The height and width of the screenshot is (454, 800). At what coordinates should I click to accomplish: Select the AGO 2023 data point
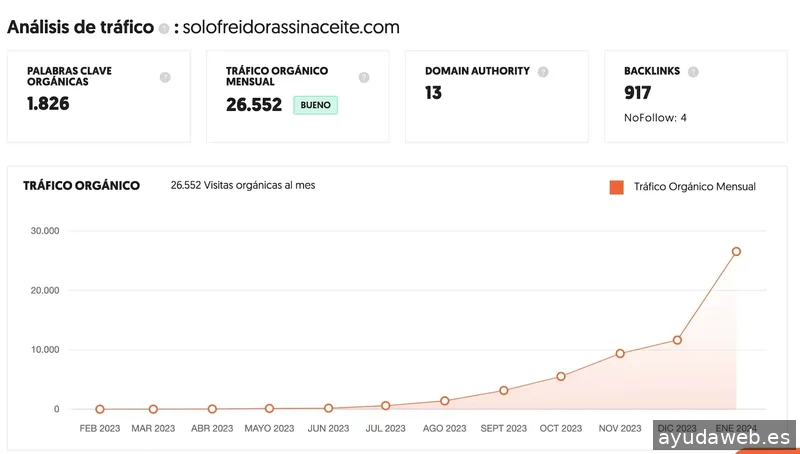point(444,401)
